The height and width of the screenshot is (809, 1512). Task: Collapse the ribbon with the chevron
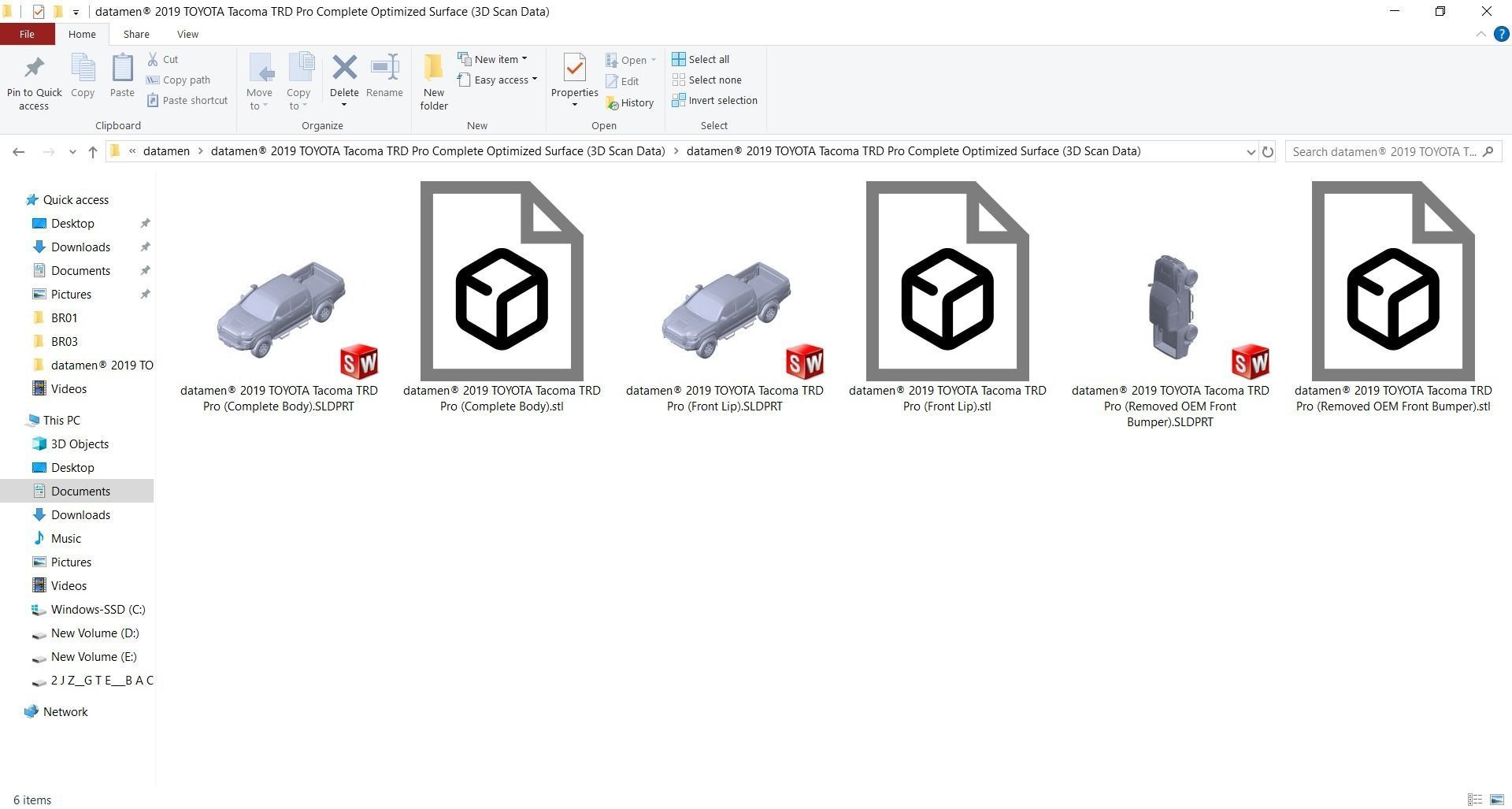[1480, 34]
